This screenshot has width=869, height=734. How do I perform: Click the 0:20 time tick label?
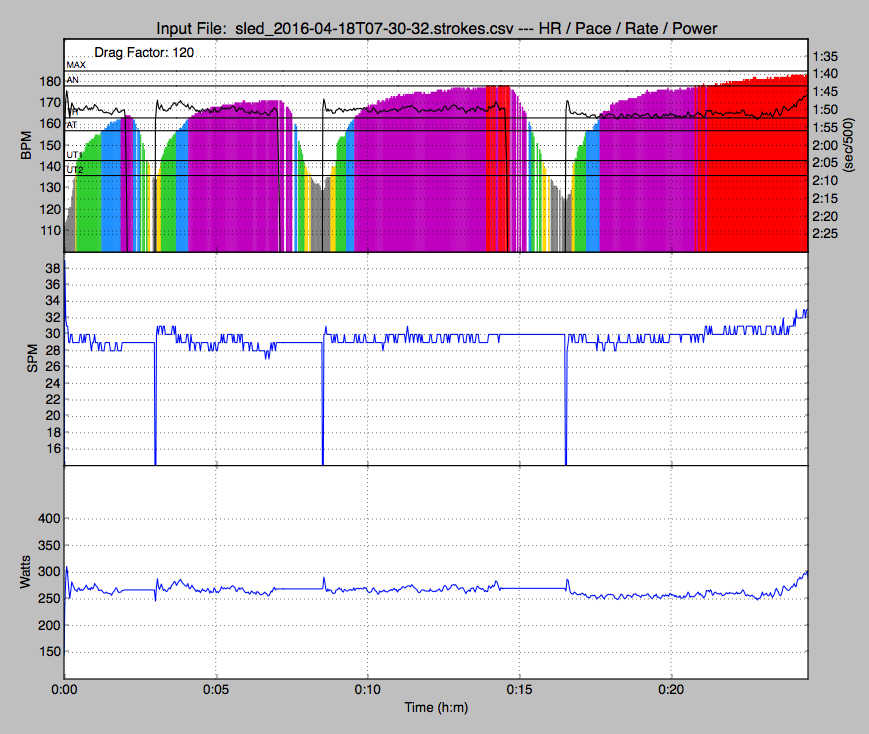pyautogui.click(x=672, y=690)
